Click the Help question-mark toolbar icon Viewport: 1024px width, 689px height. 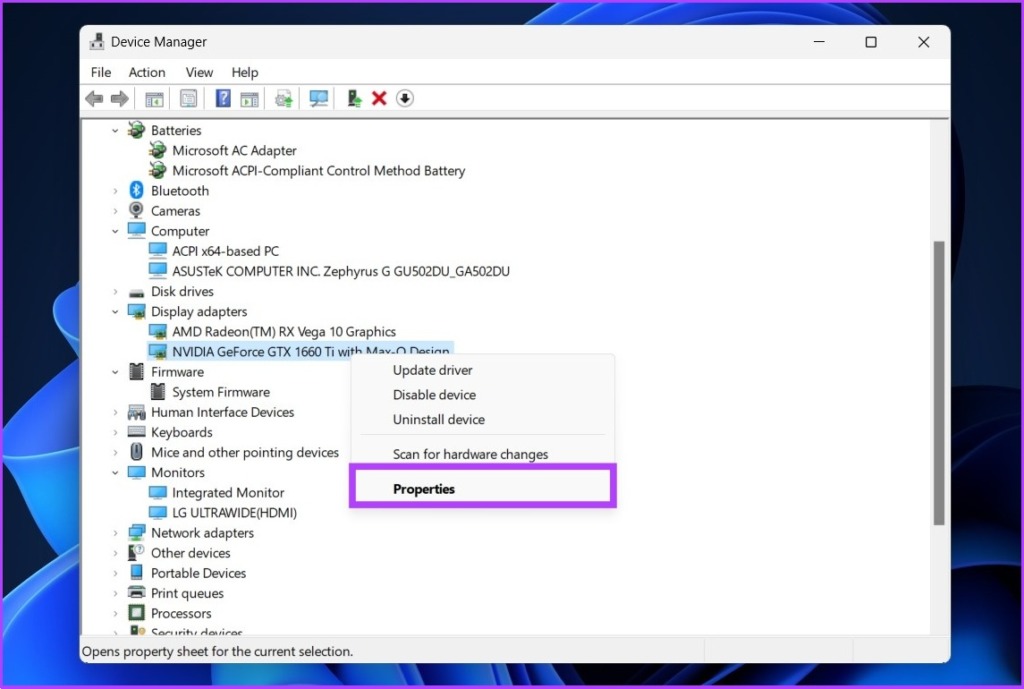tap(223, 99)
